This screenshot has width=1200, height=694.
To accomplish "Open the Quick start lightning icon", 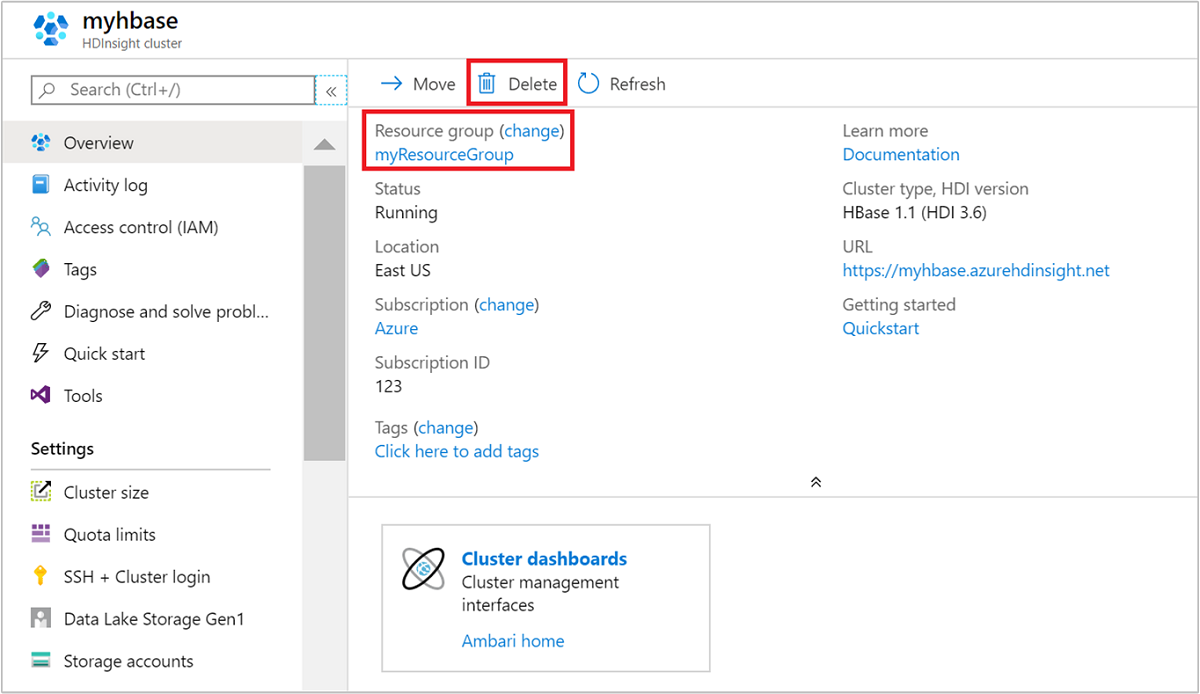I will pos(41,353).
